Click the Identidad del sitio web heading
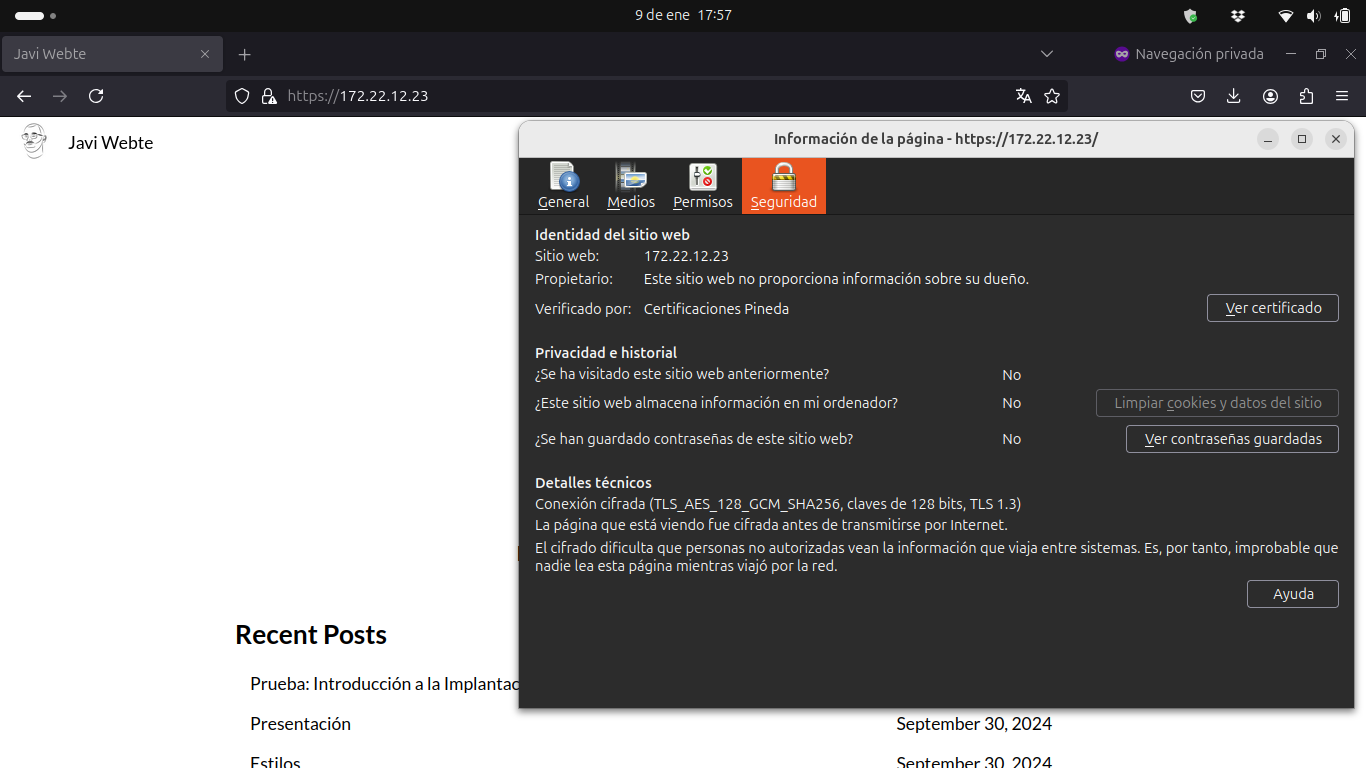The image size is (1366, 768). coord(612,235)
